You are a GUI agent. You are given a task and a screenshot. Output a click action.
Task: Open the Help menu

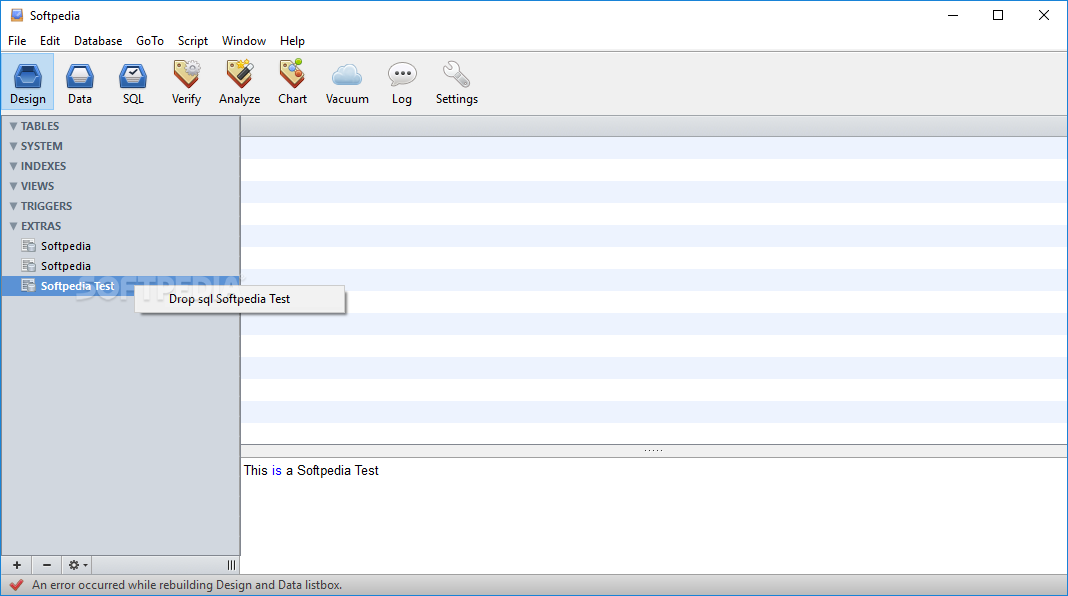pyautogui.click(x=292, y=41)
